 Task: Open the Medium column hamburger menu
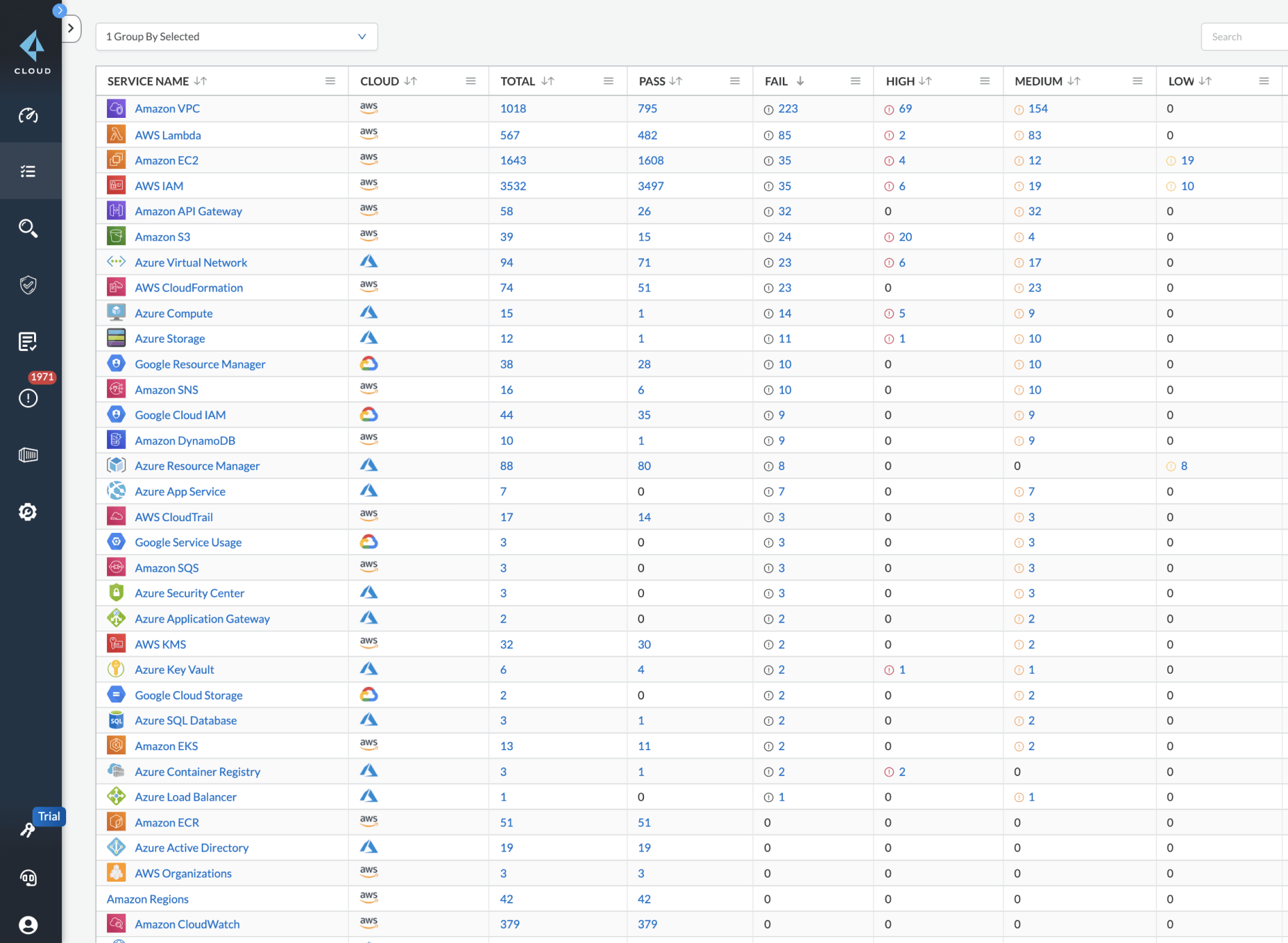(1137, 81)
